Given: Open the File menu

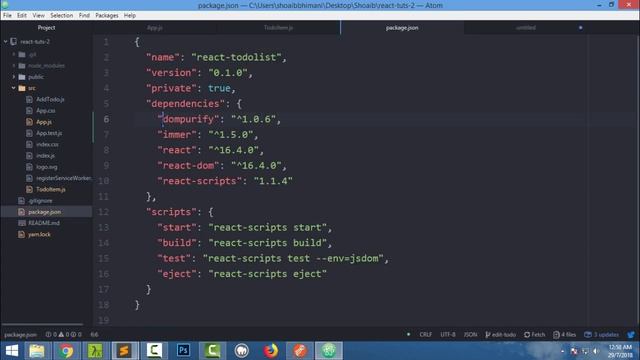Looking at the screenshot, I should tap(7, 16).
